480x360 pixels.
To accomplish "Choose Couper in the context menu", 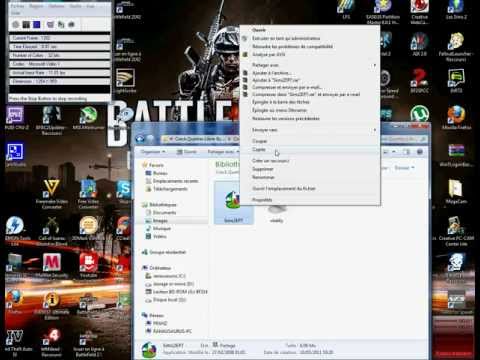I will (310, 141).
